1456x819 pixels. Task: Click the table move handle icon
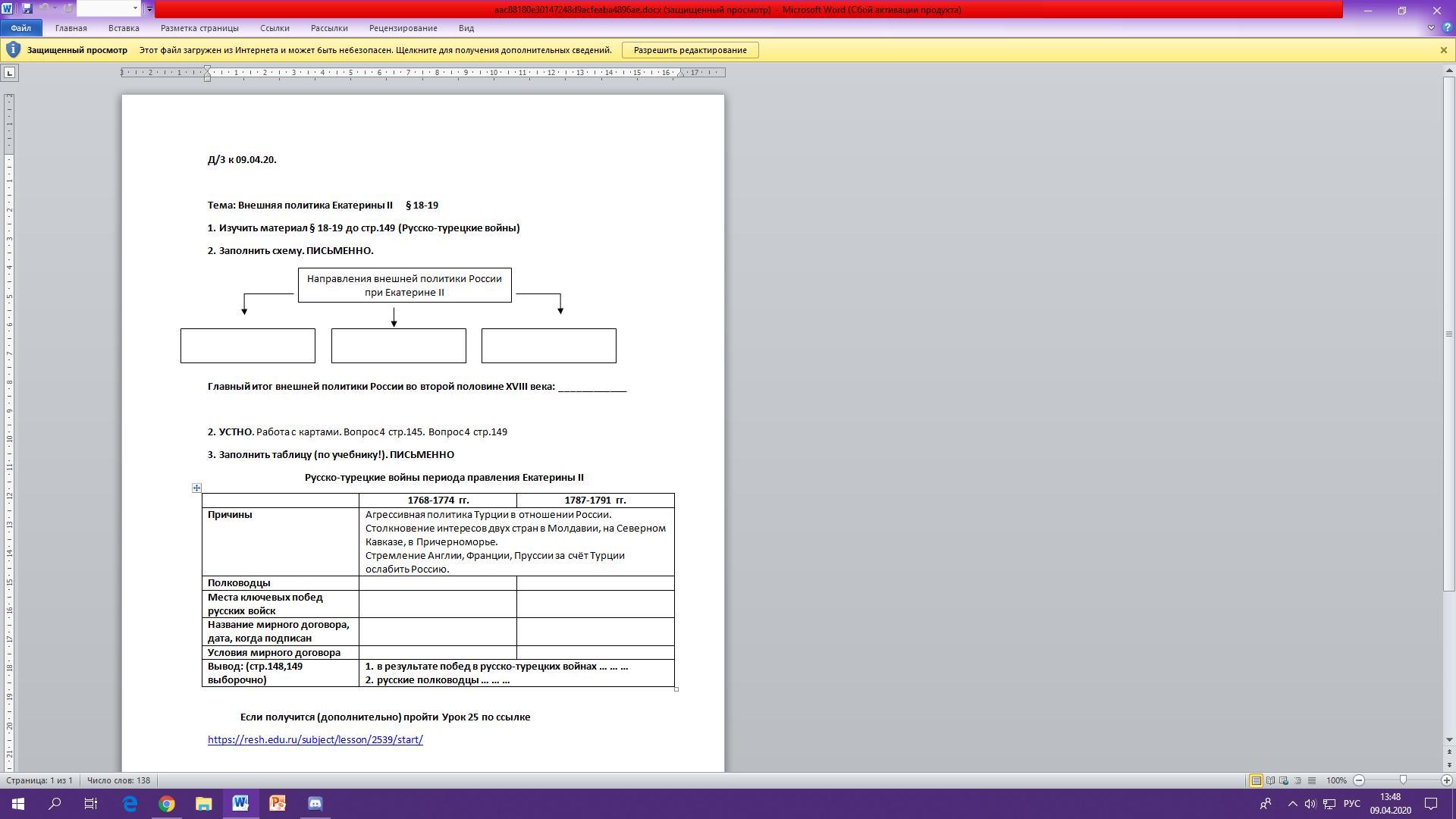pos(196,488)
